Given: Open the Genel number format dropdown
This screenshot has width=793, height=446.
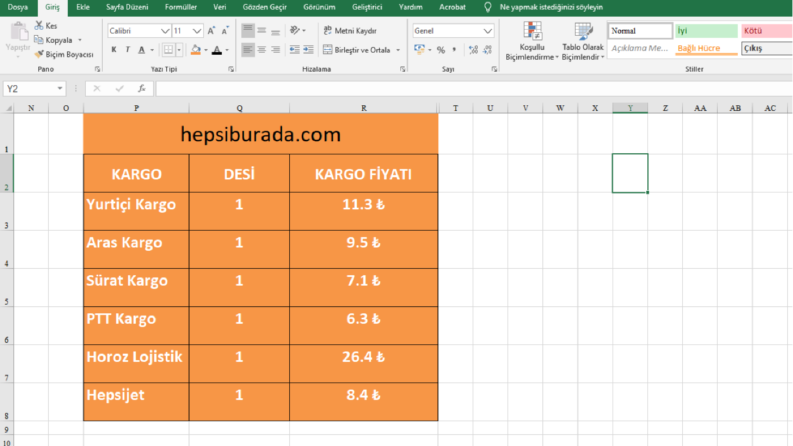Looking at the screenshot, I should tap(488, 31).
